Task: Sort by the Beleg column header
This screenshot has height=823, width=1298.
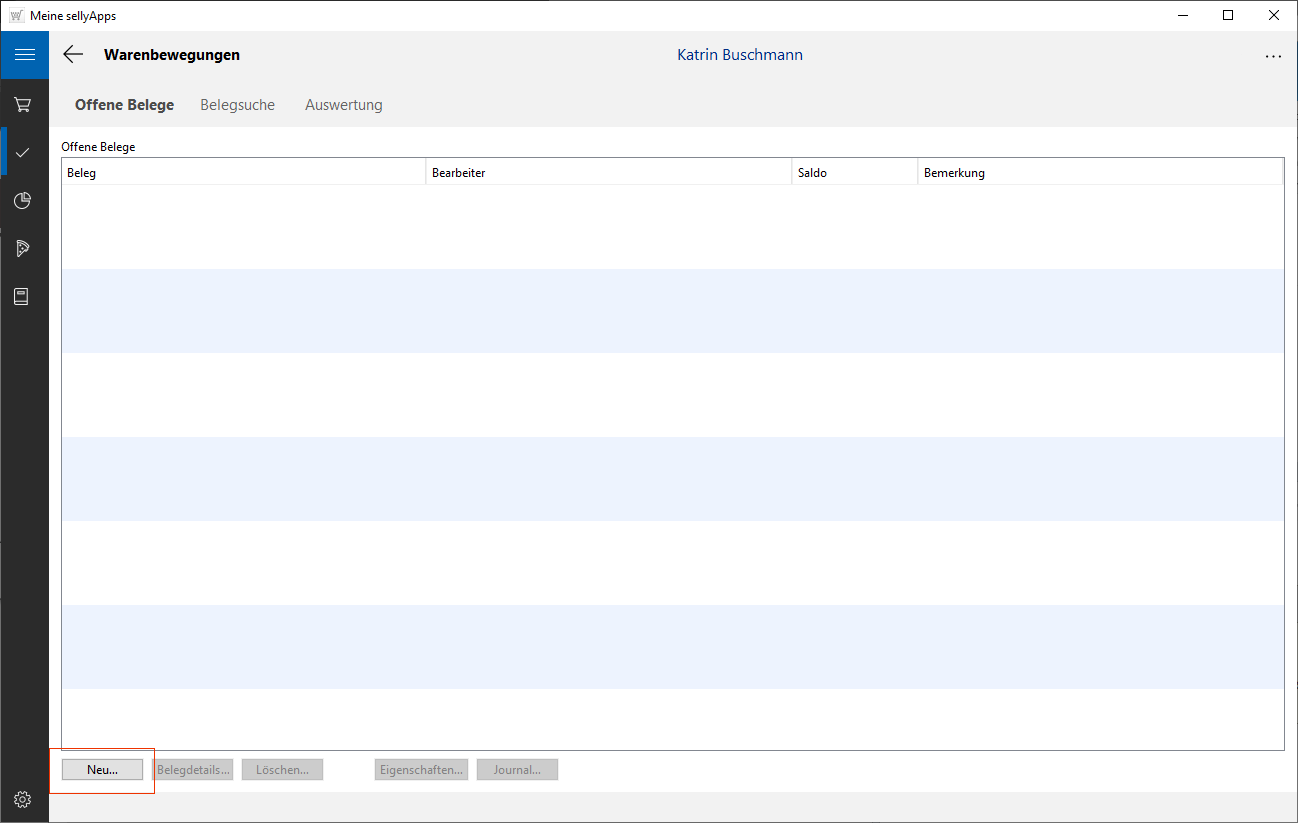Action: pyautogui.click(x=243, y=173)
